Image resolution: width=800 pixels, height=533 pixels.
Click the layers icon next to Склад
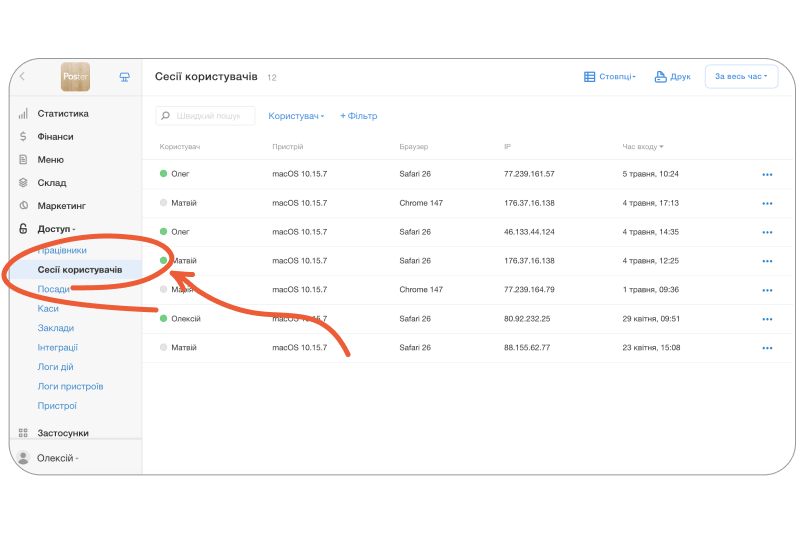click(23, 183)
